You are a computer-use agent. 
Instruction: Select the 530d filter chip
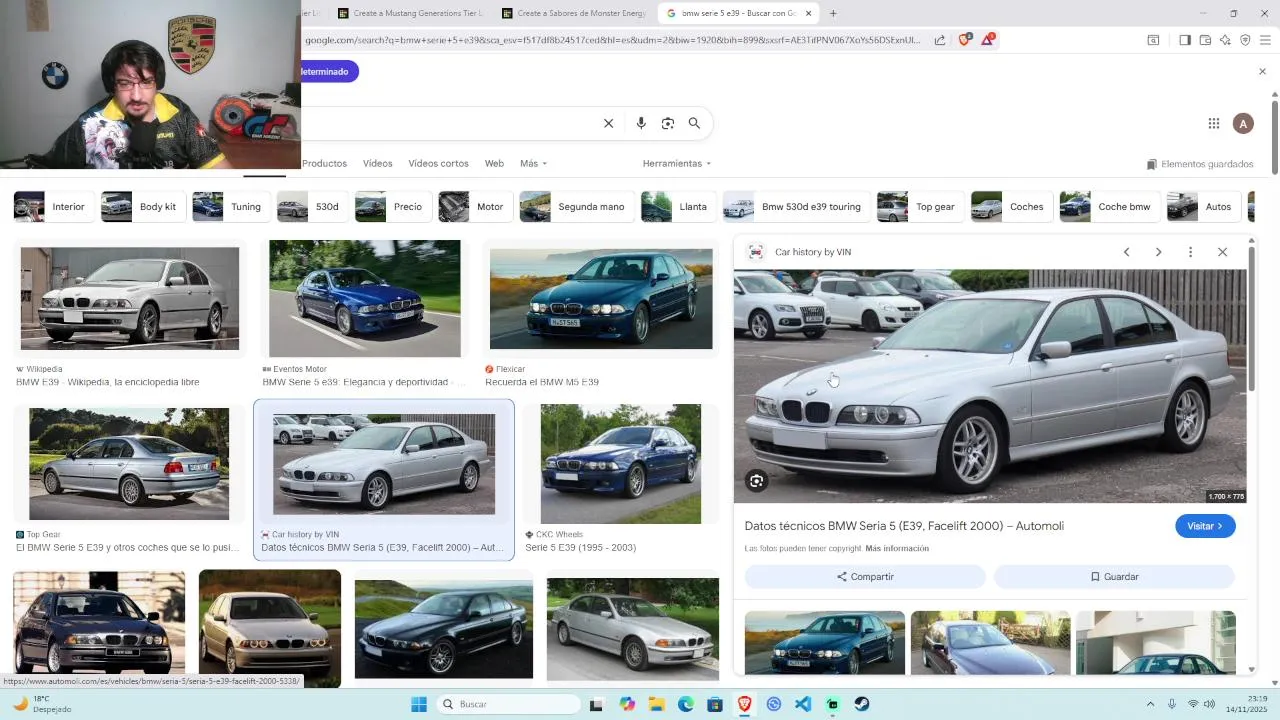[x=312, y=207]
